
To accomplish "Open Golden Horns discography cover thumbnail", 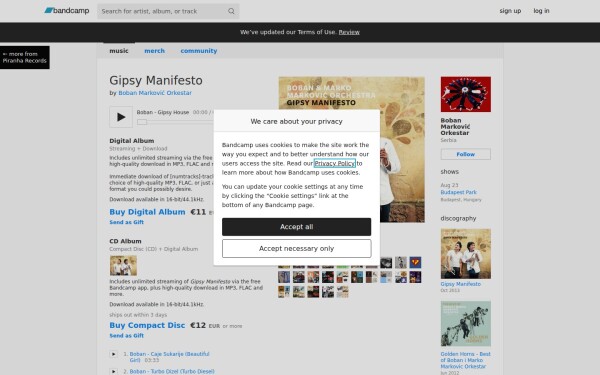I will click(x=466, y=324).
